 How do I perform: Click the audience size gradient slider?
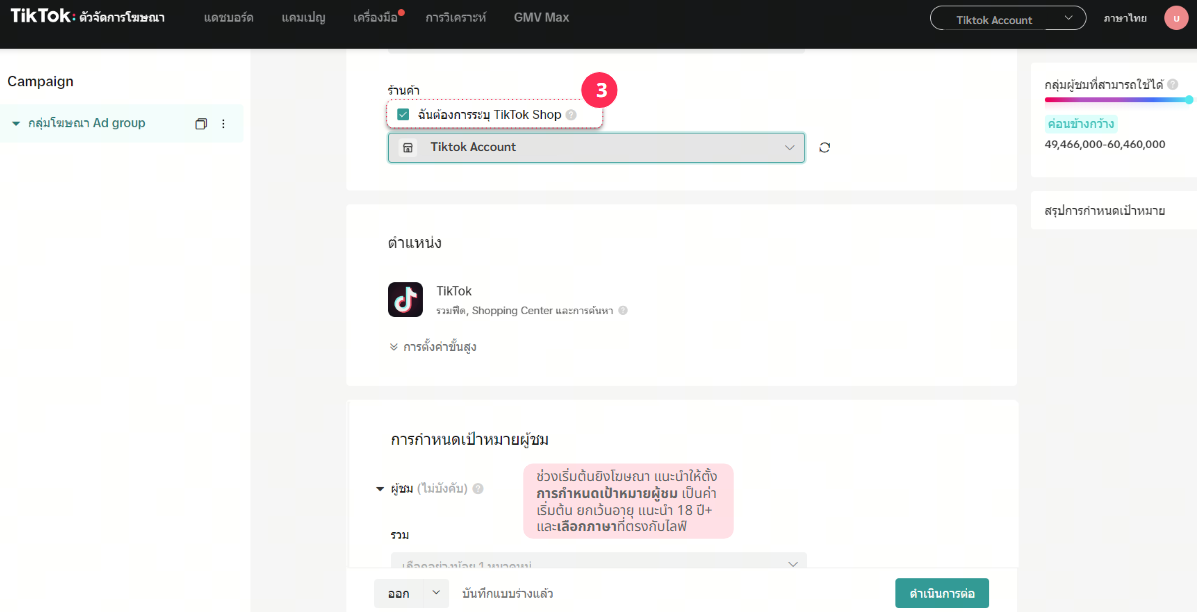pos(1116,100)
